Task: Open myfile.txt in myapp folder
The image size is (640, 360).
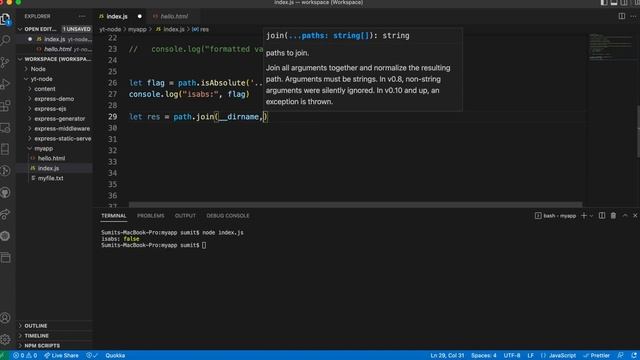Action: (x=55, y=178)
